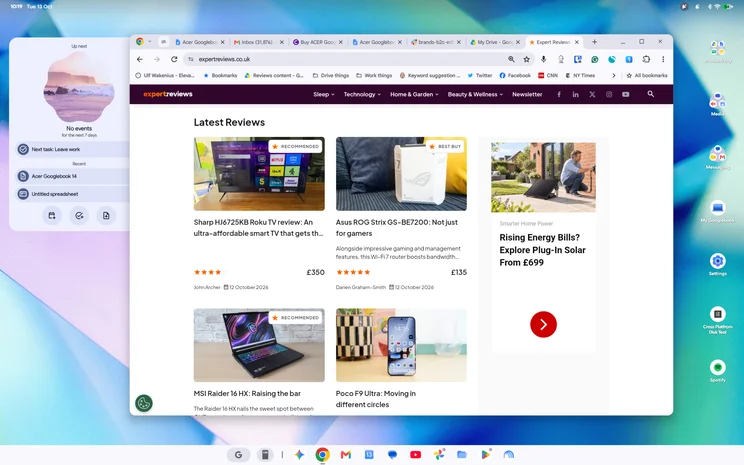Click the expertreviews logo

point(168,94)
